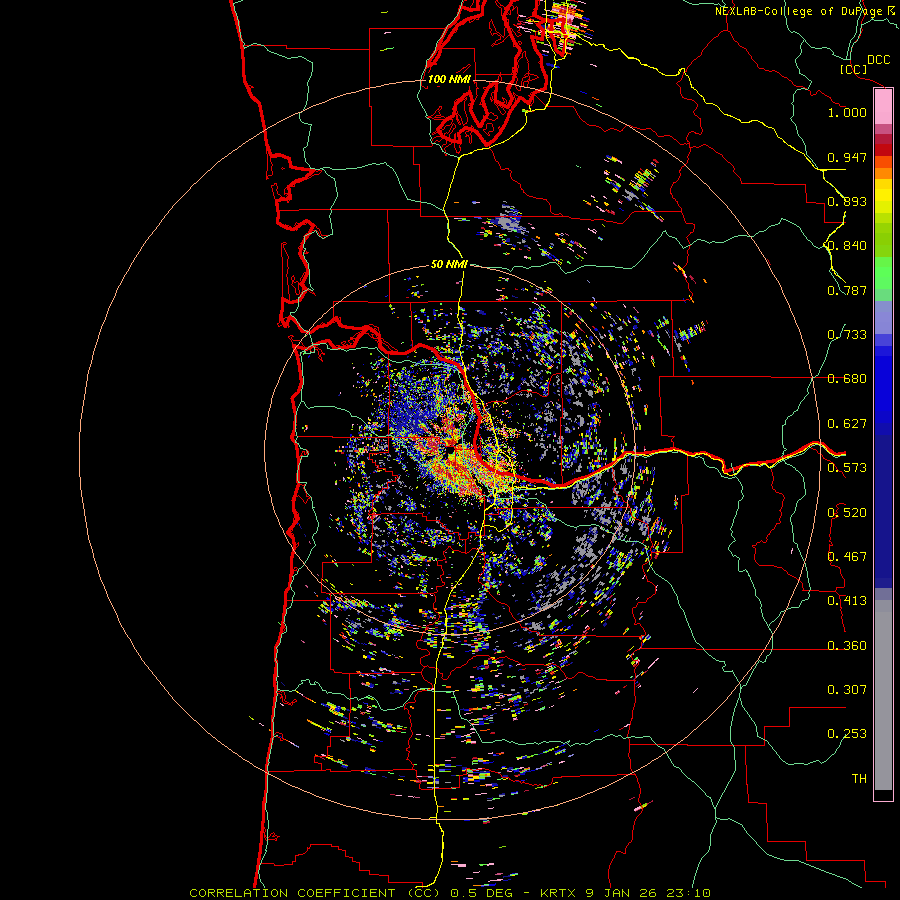Click the 'TH' label at legend bottom
900x900 pixels.
coord(859,779)
